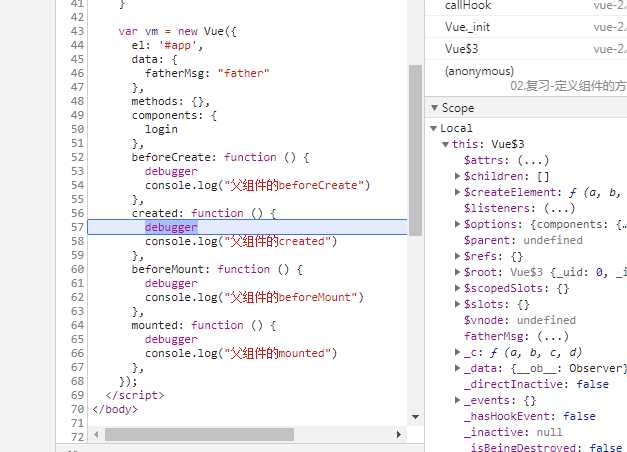
Task: Set breakpoint on line number 53
Action: click(78, 171)
